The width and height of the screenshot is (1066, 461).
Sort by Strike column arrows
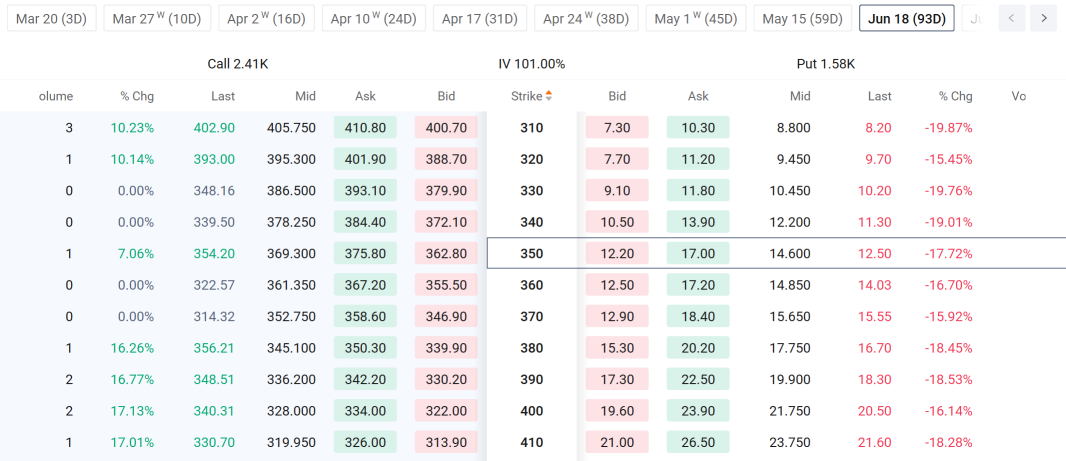pyautogui.click(x=549, y=97)
